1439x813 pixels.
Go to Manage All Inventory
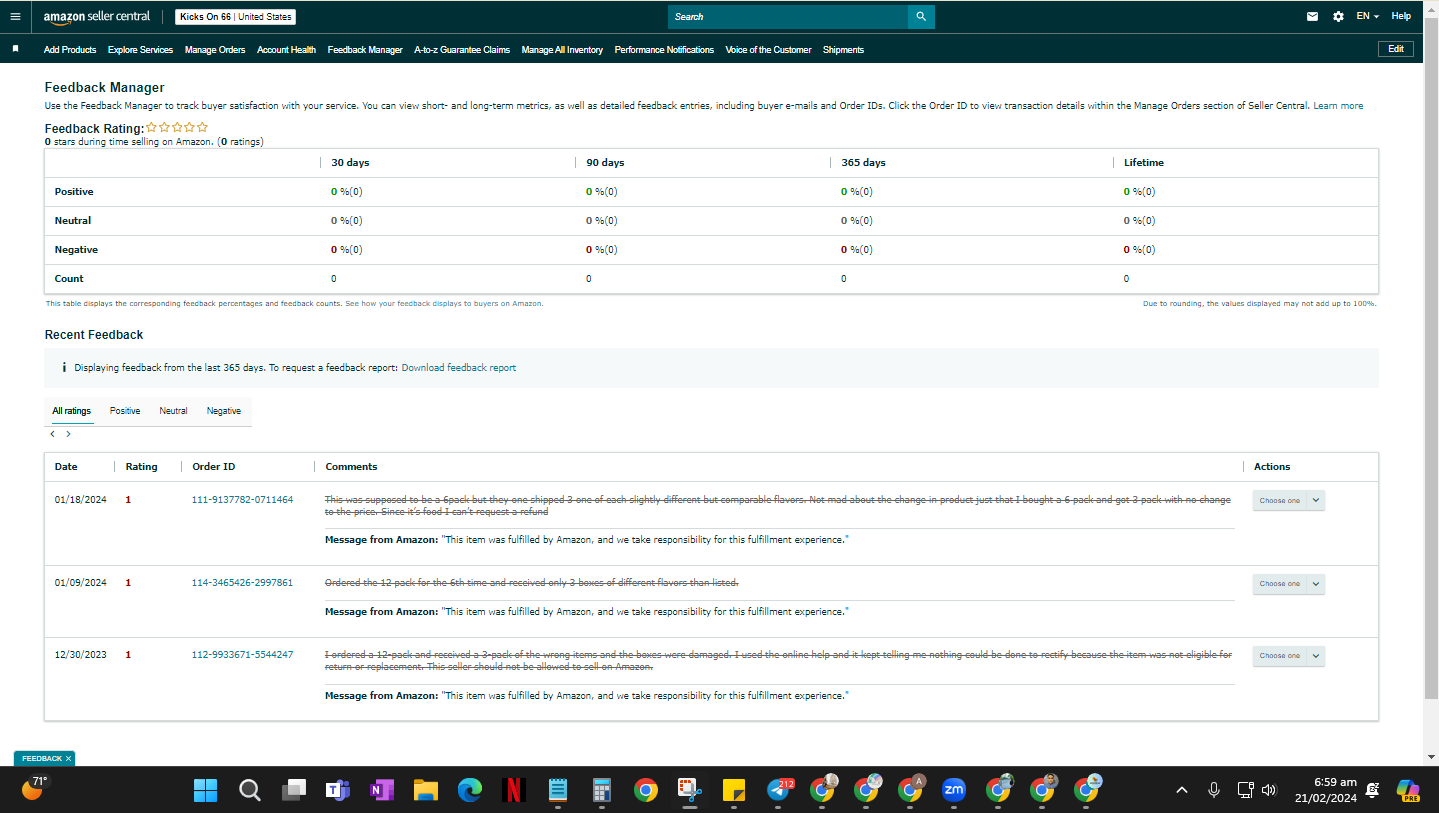tap(562, 50)
